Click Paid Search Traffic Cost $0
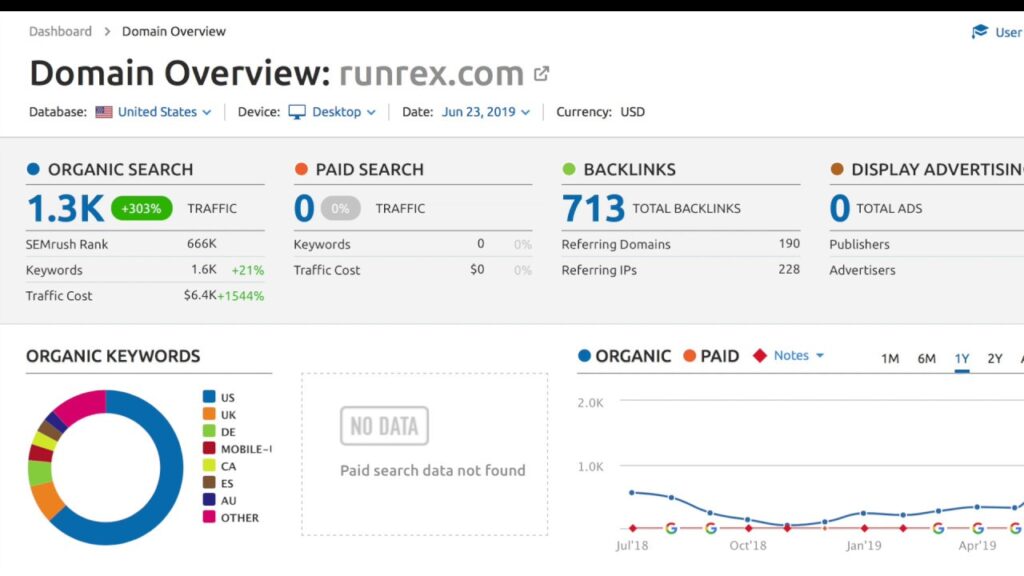Viewport: 1024px width, 576px height. [x=477, y=269]
